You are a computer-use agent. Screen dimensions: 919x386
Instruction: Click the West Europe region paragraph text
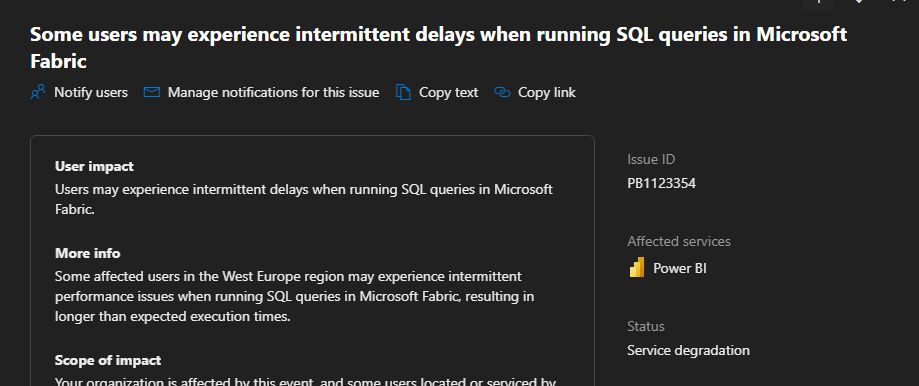pos(294,296)
